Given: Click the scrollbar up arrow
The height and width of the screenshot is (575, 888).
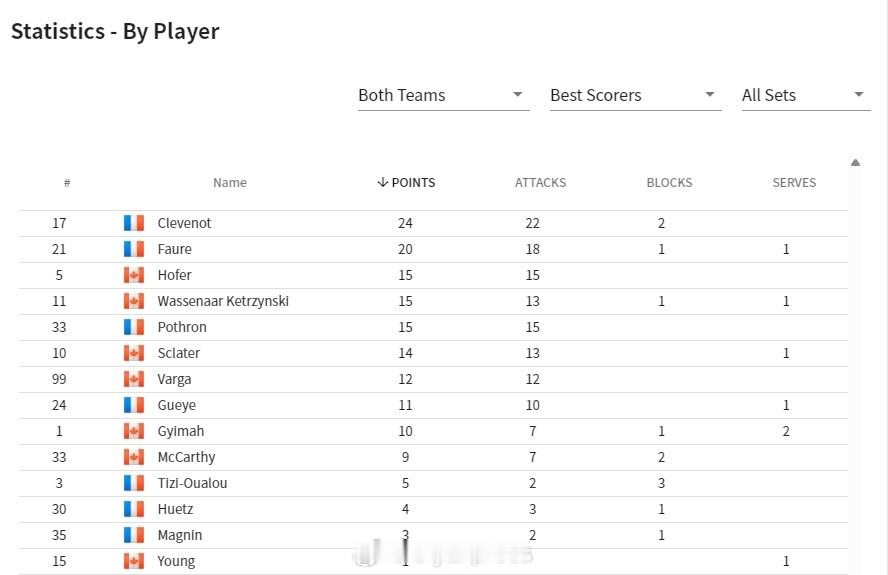Looking at the screenshot, I should [x=855, y=163].
